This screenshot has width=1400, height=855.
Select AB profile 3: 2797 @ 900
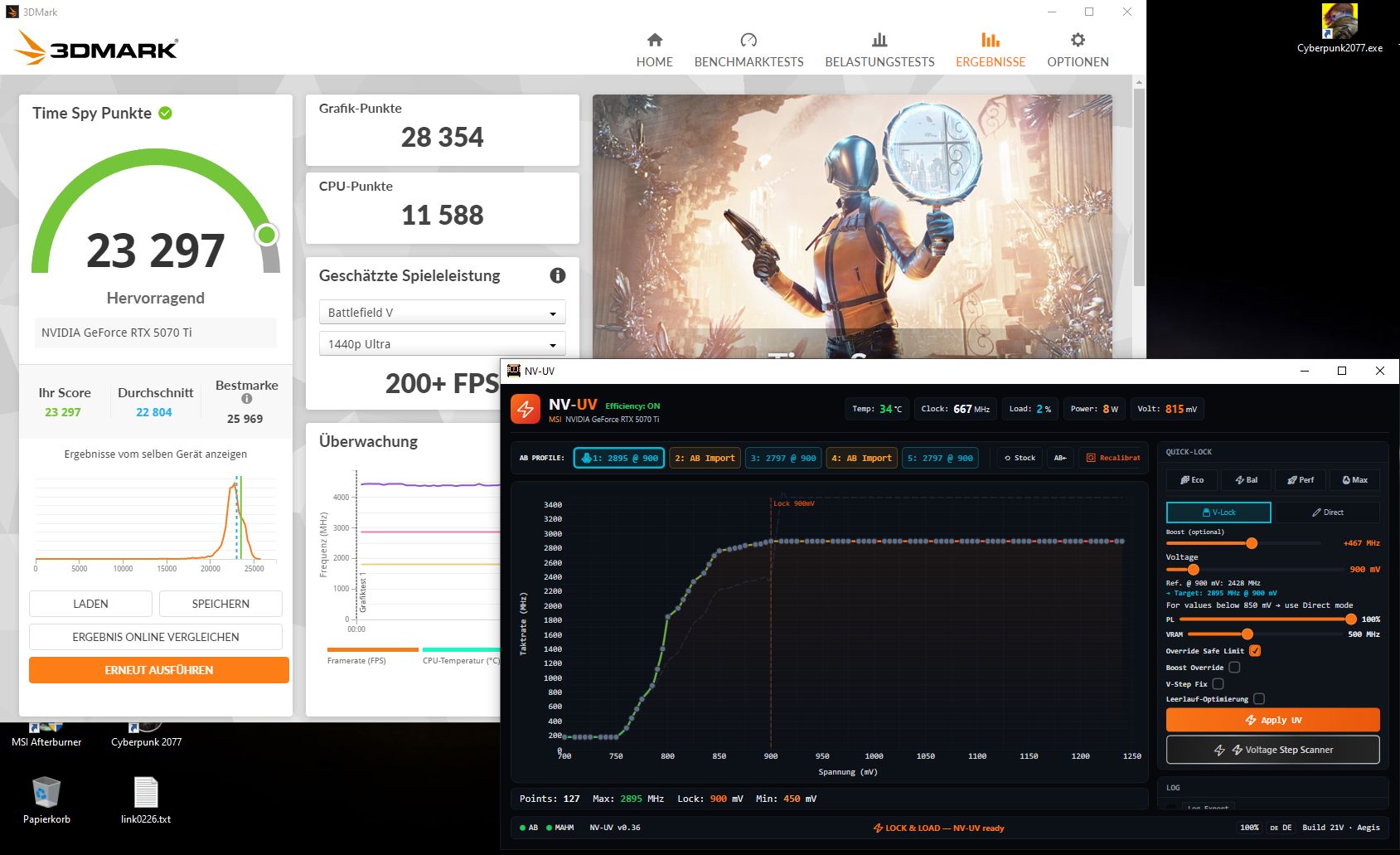pos(783,458)
